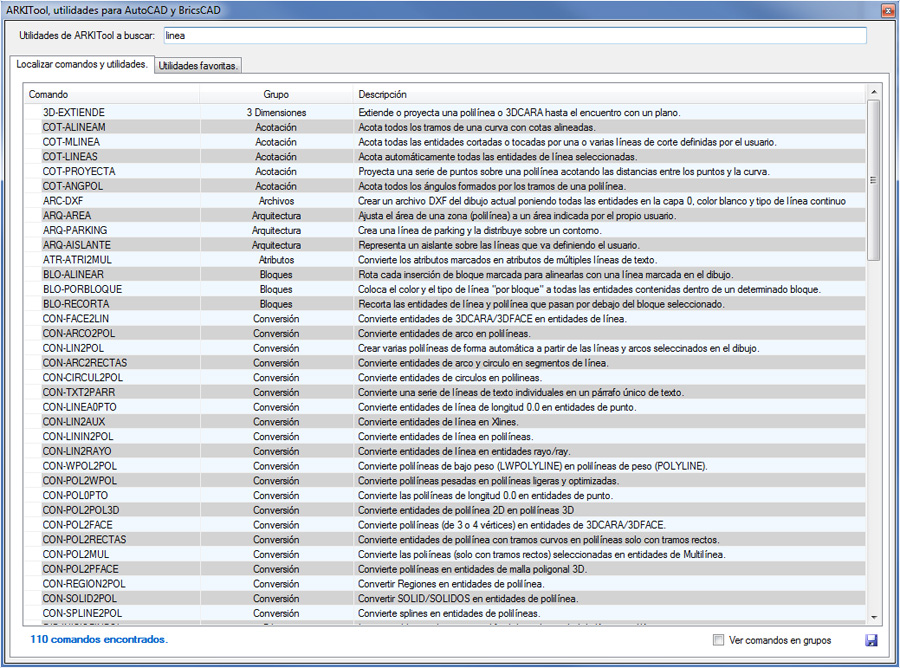Screen dimensions: 900x668
Task: Enable the 'Ver comandos en grupos' checkbox
Action: tap(718, 640)
